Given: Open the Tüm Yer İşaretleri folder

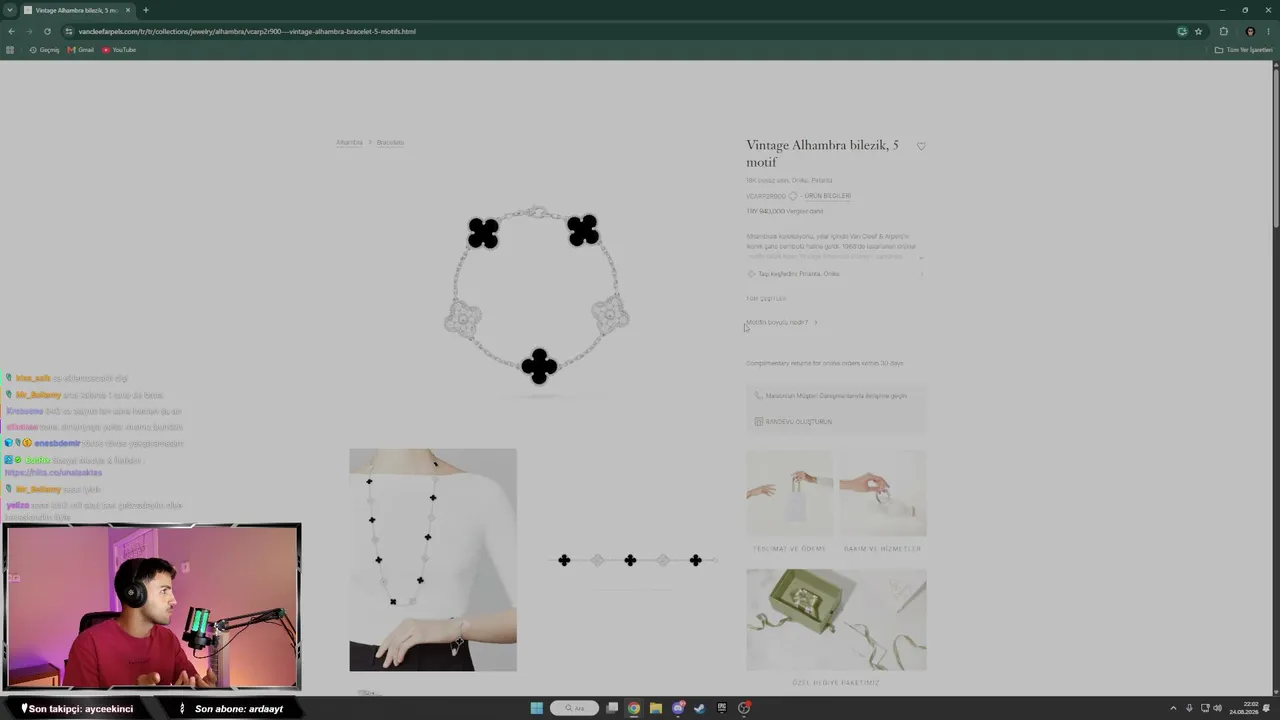Looking at the screenshot, I should [1243, 50].
